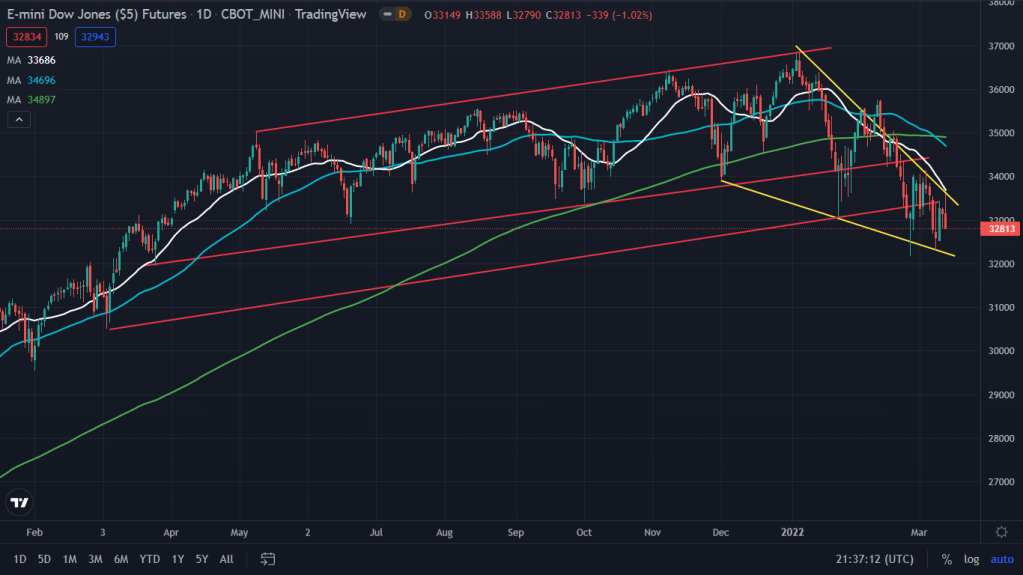Open chart settings gear icon
The height and width of the screenshot is (575, 1023).
pos(1001,531)
